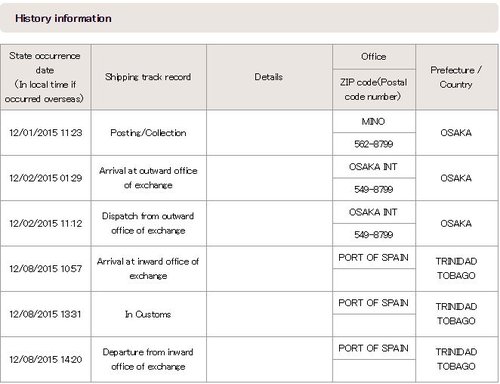The height and width of the screenshot is (384, 500).
Task: Click Dispatch from outward office of exchange
Action: coord(148,223)
